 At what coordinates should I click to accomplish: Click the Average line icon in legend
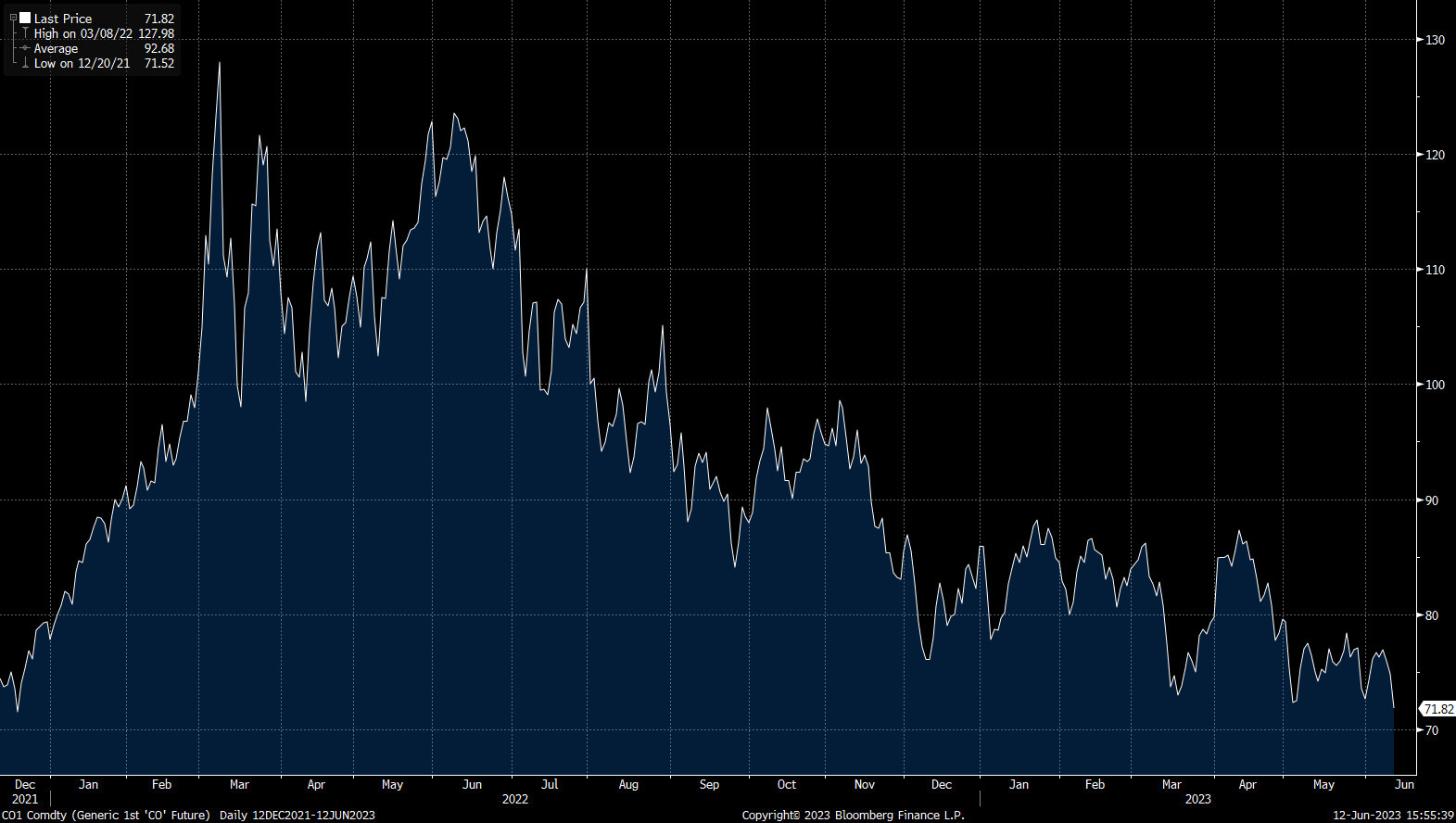click(x=25, y=48)
